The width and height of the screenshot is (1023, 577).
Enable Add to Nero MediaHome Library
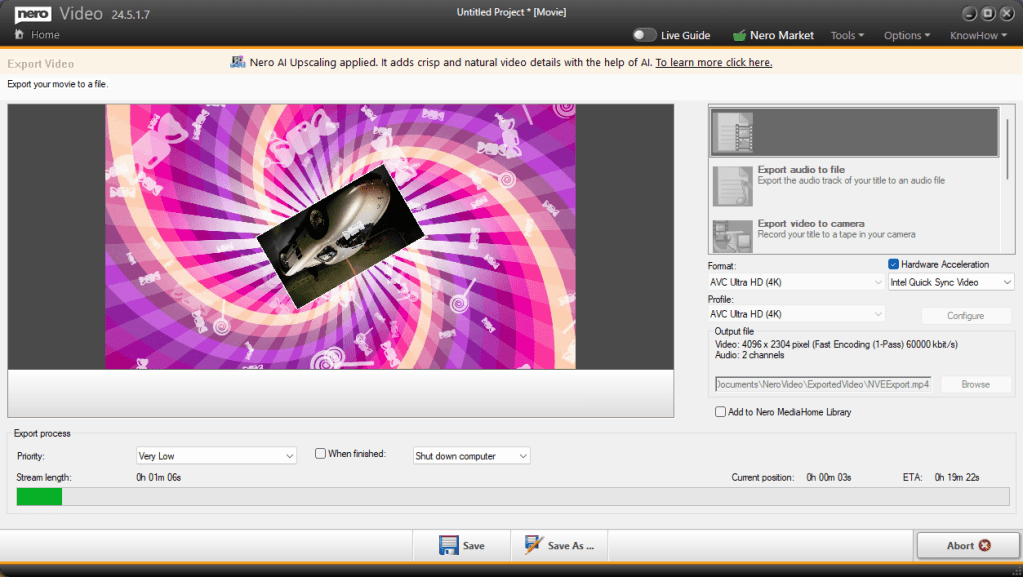(720, 412)
